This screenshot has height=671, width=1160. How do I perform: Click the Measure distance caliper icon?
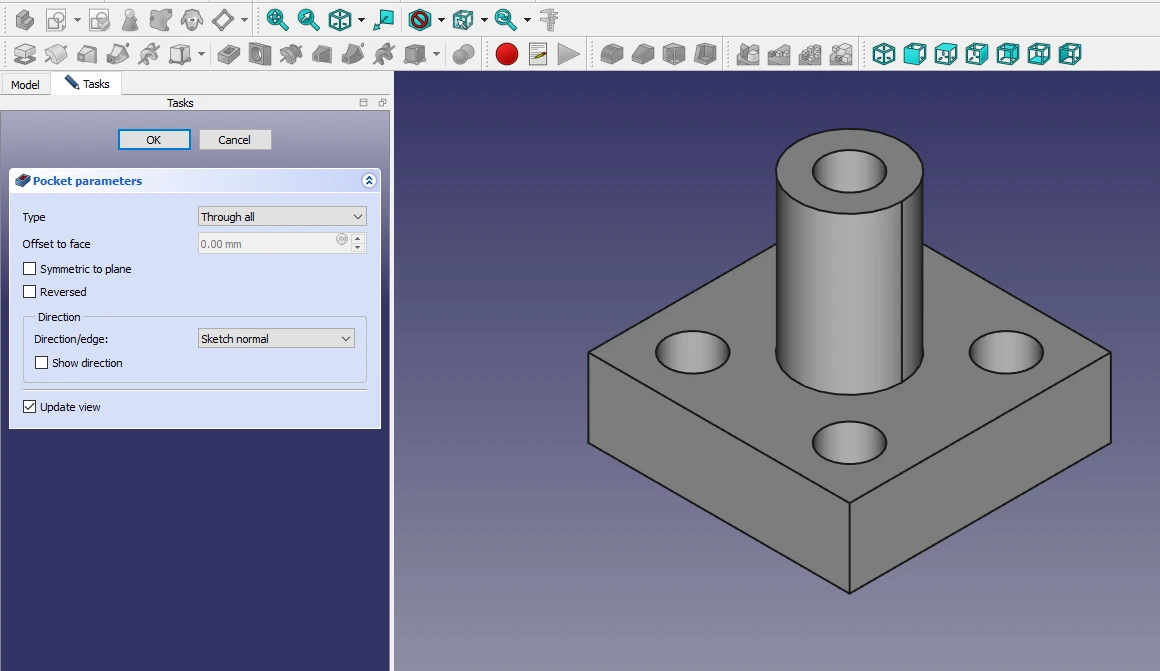549,19
